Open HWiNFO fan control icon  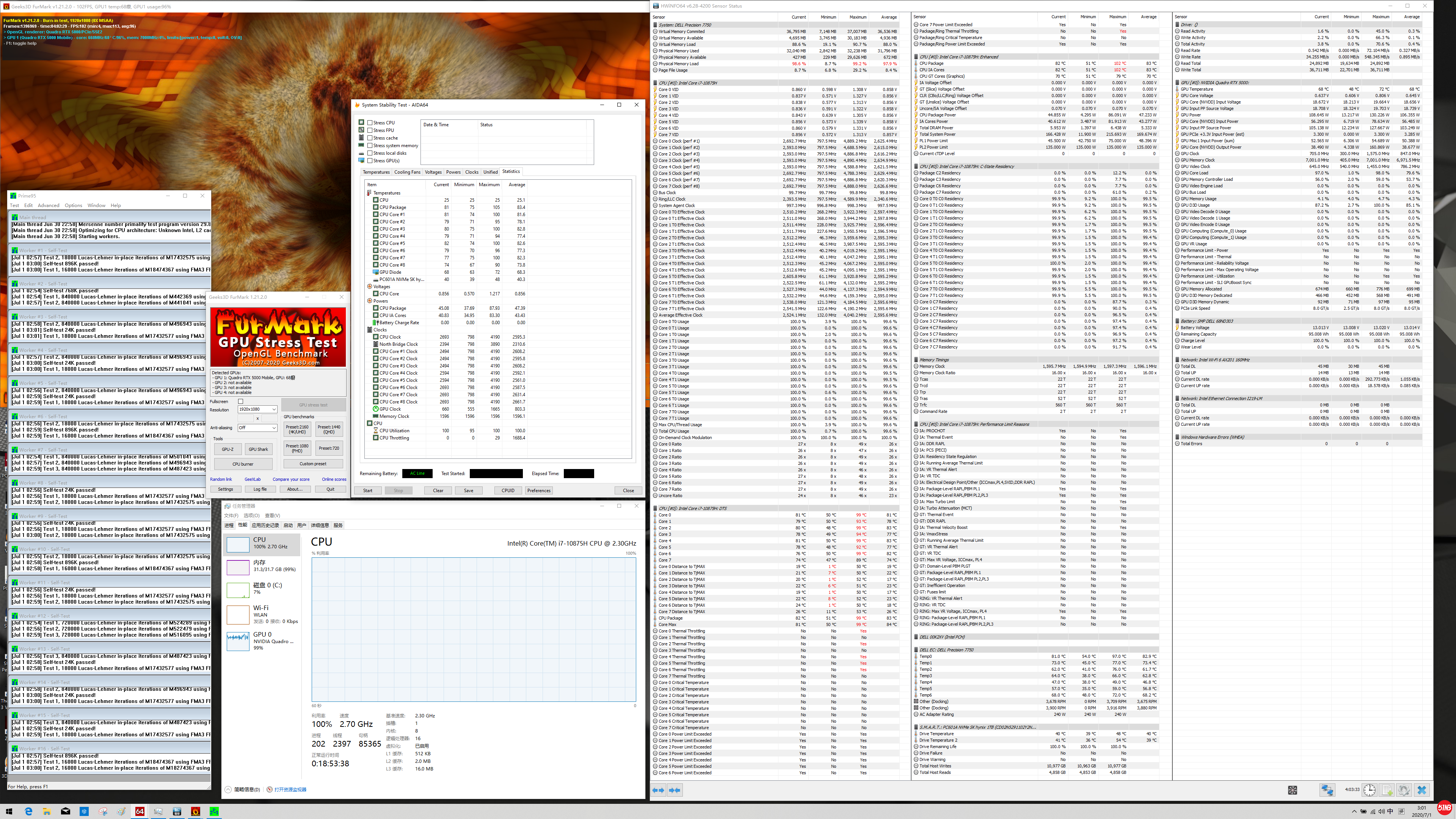coord(1292,790)
